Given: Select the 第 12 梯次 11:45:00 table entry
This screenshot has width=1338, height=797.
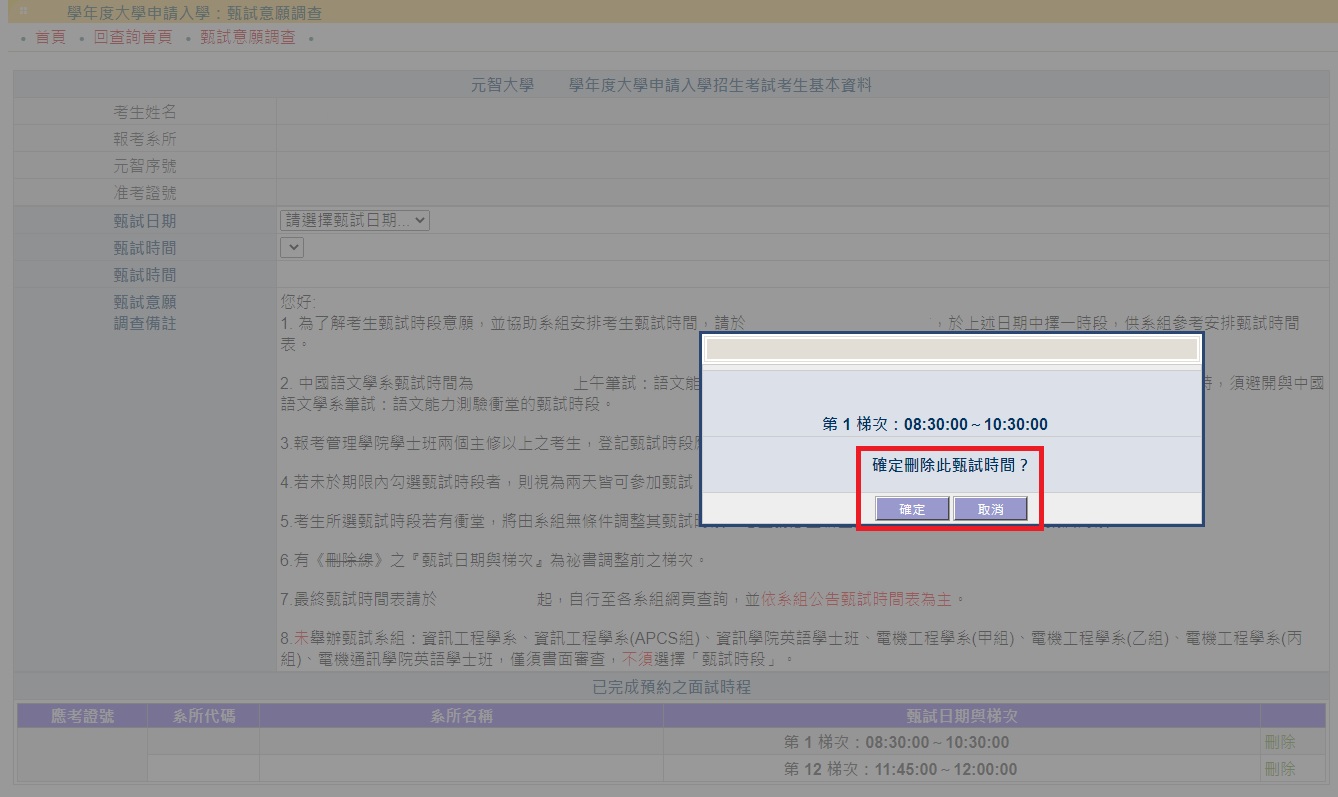Looking at the screenshot, I should pyautogui.click(x=900, y=769).
